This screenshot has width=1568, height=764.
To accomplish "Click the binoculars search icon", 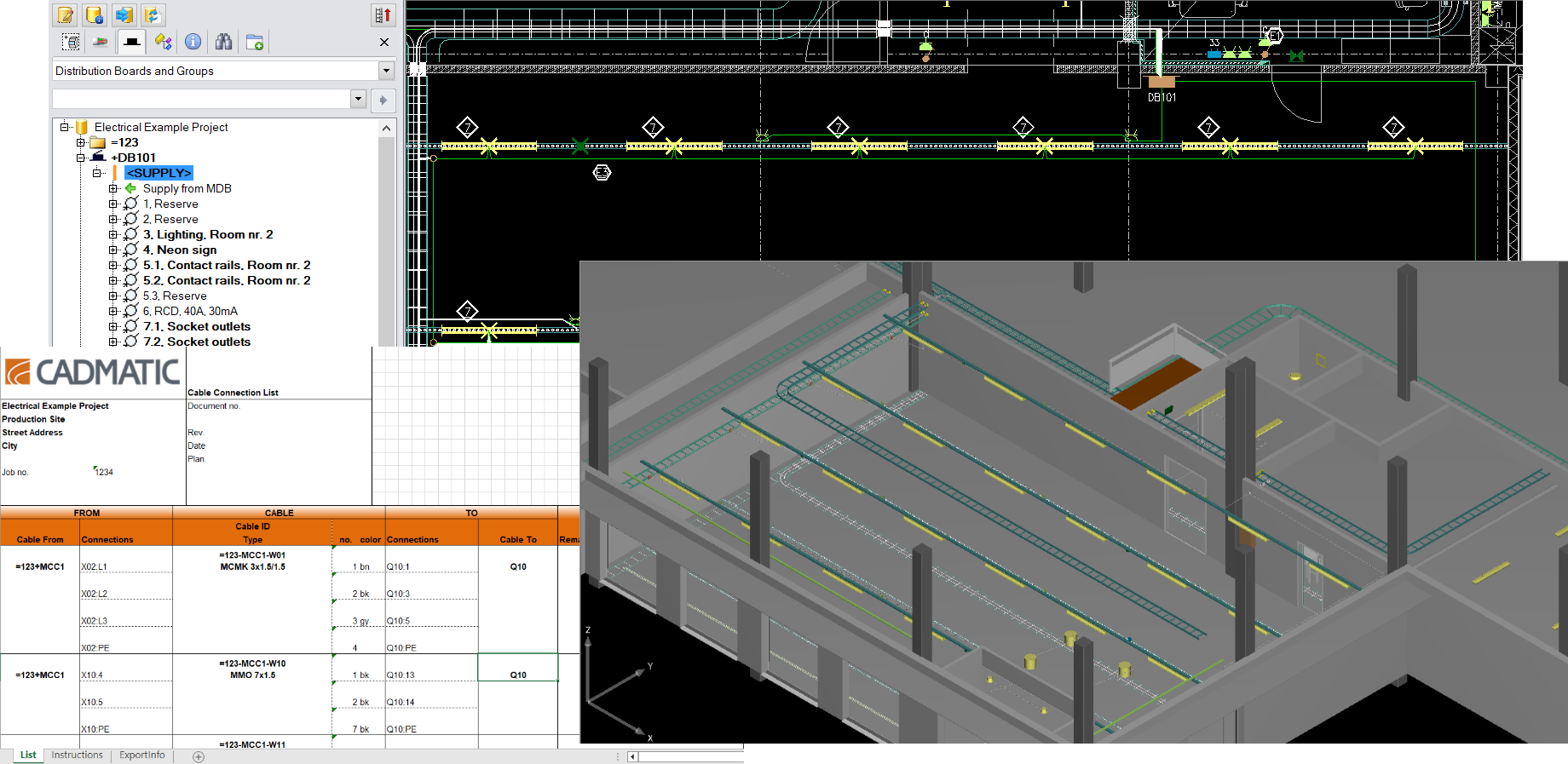I will pos(223,42).
